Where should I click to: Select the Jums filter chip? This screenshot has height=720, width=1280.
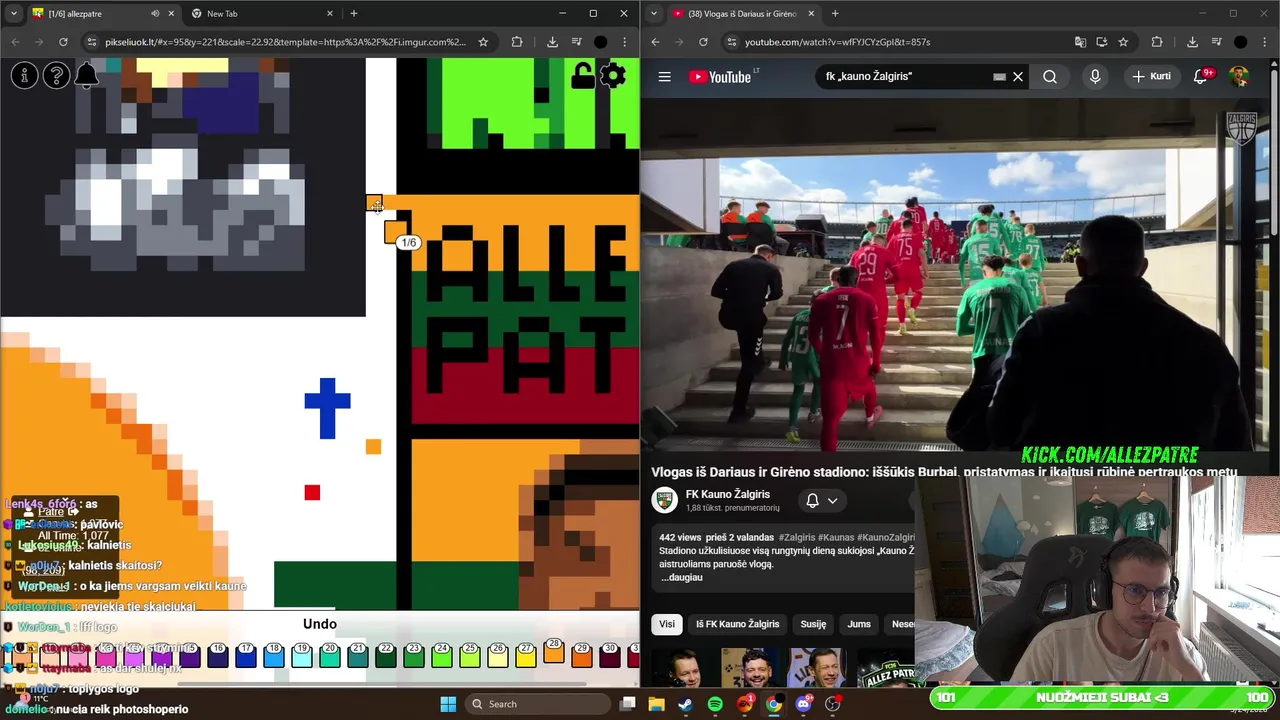(859, 624)
